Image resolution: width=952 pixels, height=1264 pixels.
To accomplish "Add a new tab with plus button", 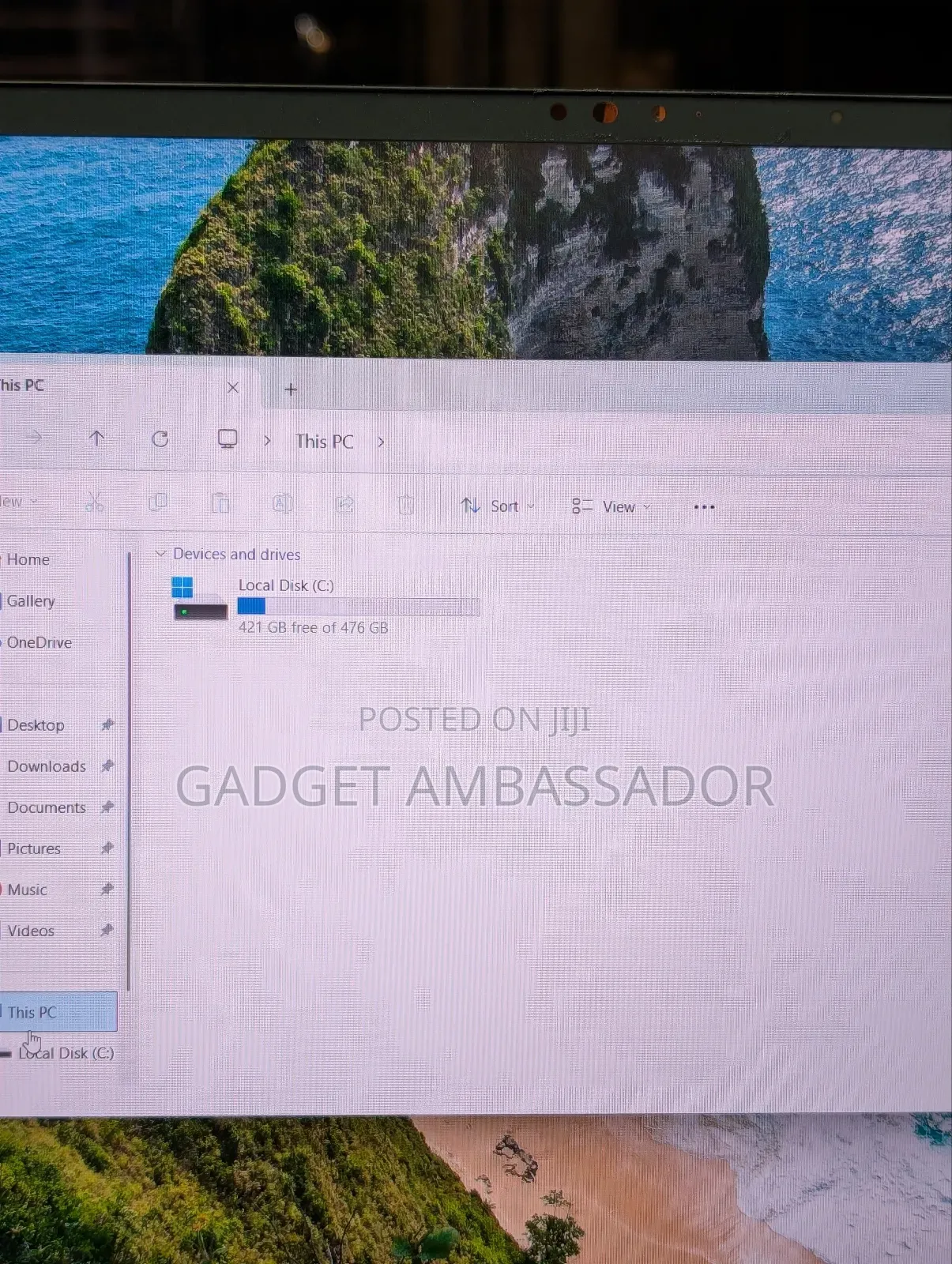I will (x=291, y=389).
